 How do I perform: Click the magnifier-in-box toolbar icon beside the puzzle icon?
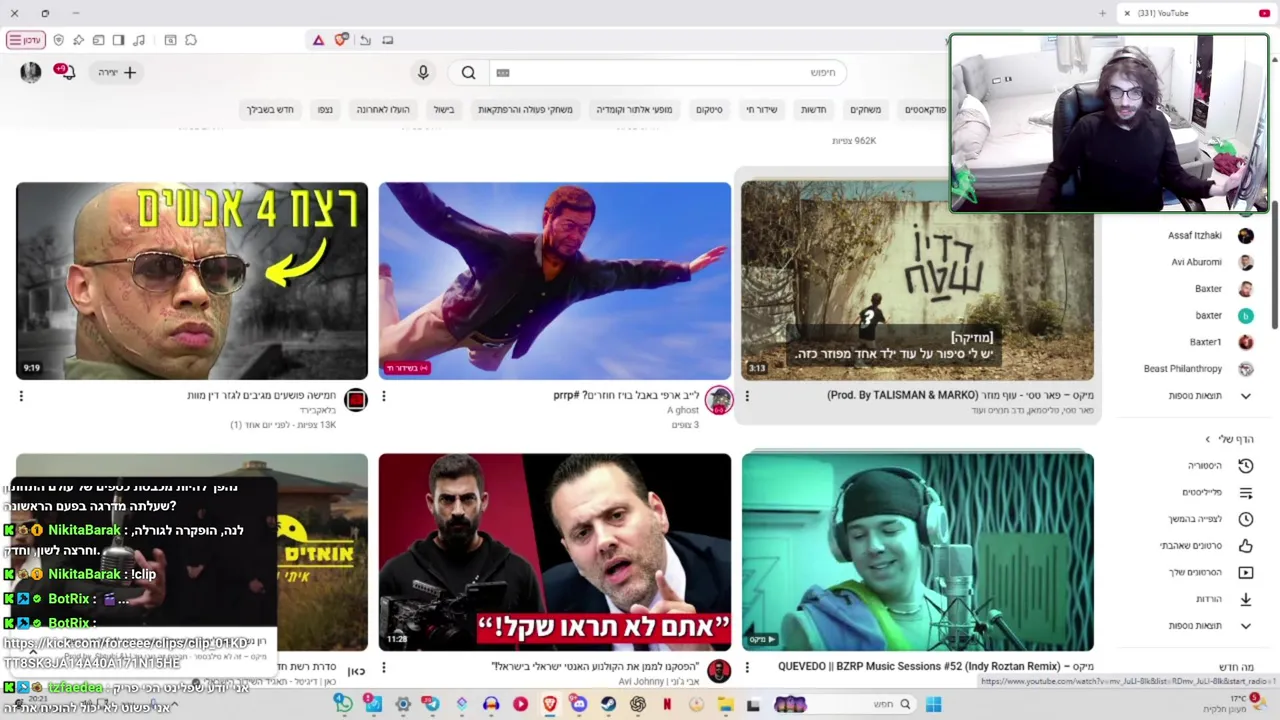[170, 40]
